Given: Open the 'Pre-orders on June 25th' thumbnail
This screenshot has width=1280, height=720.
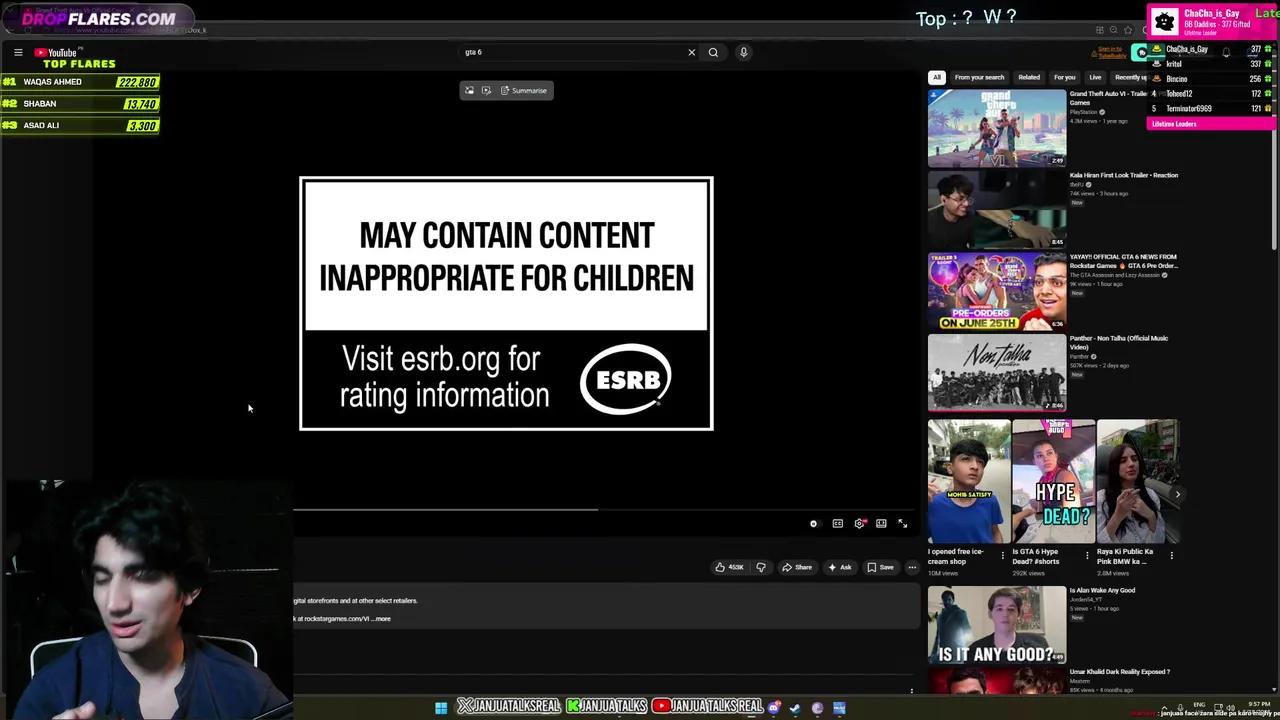Looking at the screenshot, I should click(x=997, y=291).
